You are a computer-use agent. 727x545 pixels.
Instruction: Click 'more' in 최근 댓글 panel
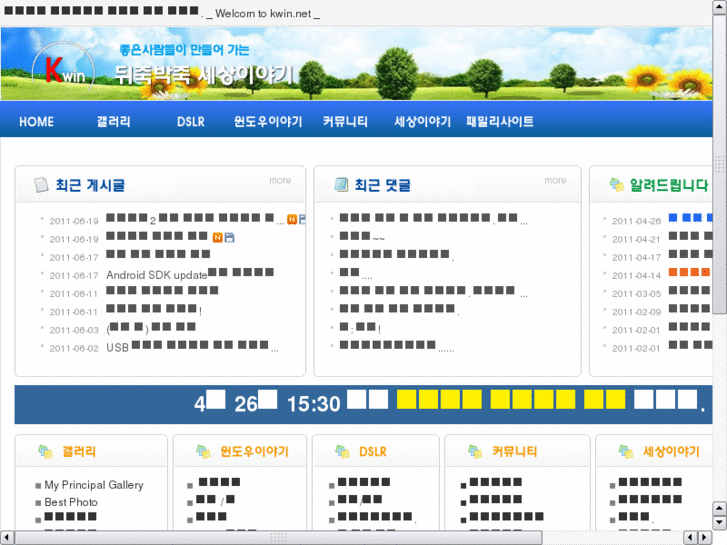(x=555, y=180)
